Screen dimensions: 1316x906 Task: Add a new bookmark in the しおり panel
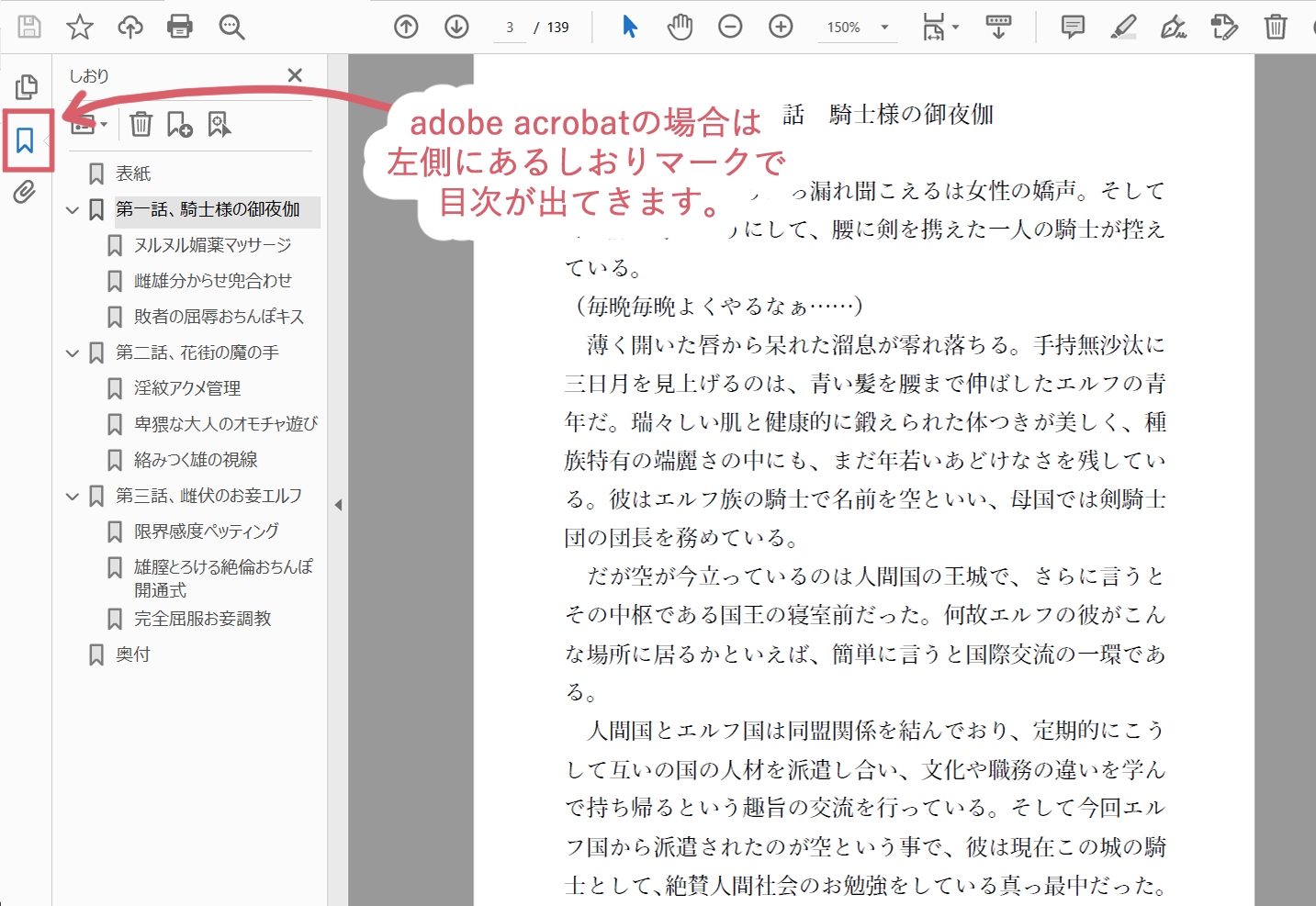[x=180, y=124]
